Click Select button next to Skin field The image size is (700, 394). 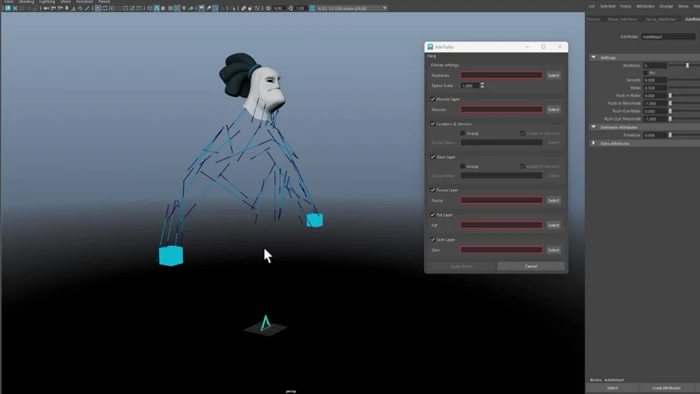554,250
